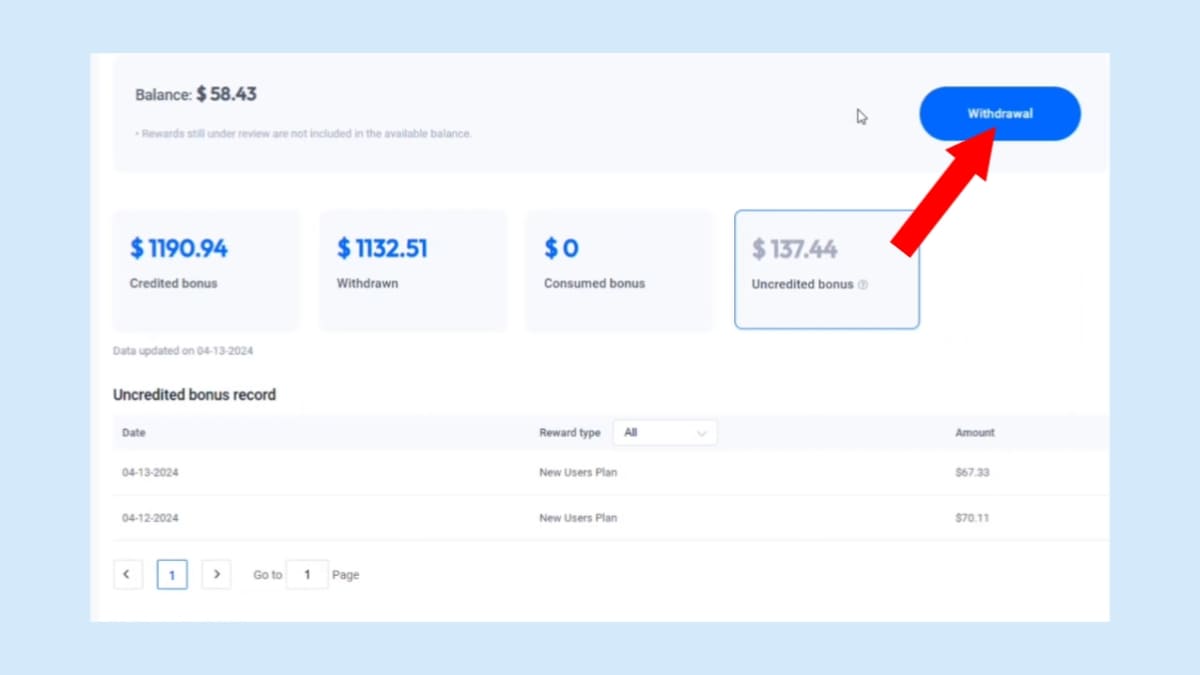The height and width of the screenshot is (675, 1200).
Task: Click the Go to page input field
Action: point(307,575)
